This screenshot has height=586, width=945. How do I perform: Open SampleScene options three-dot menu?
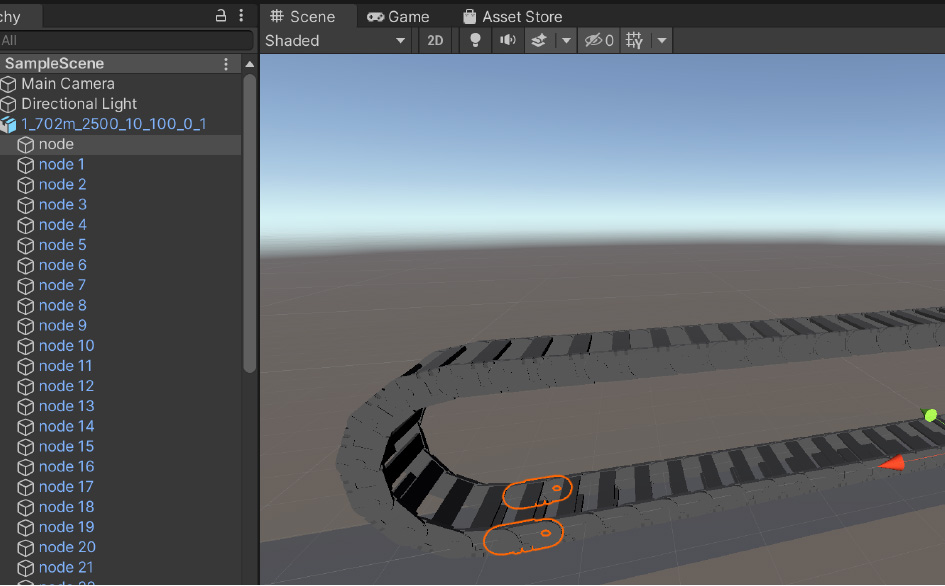pyautogui.click(x=226, y=64)
